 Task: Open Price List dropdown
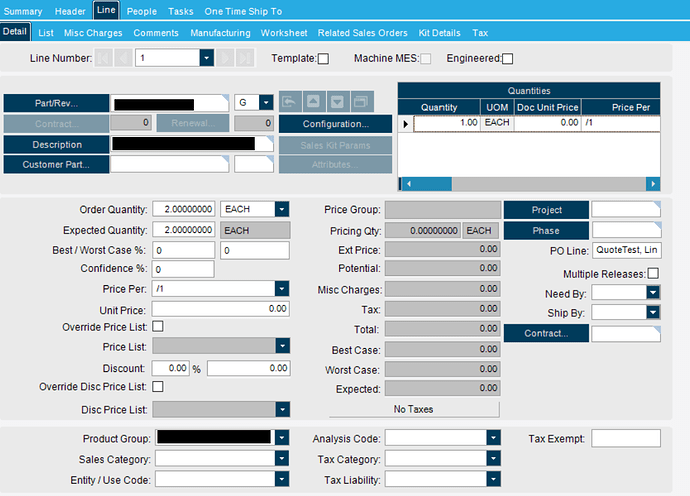click(282, 346)
